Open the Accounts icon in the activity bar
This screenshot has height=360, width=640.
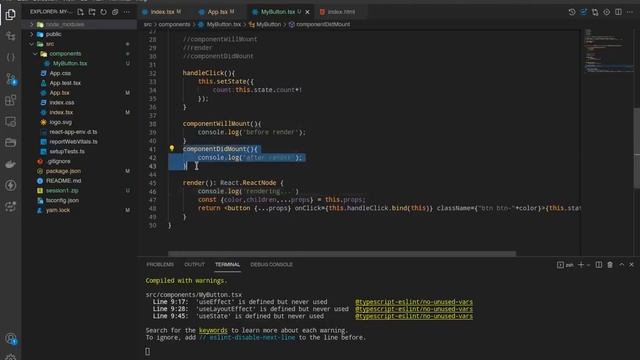point(11,339)
